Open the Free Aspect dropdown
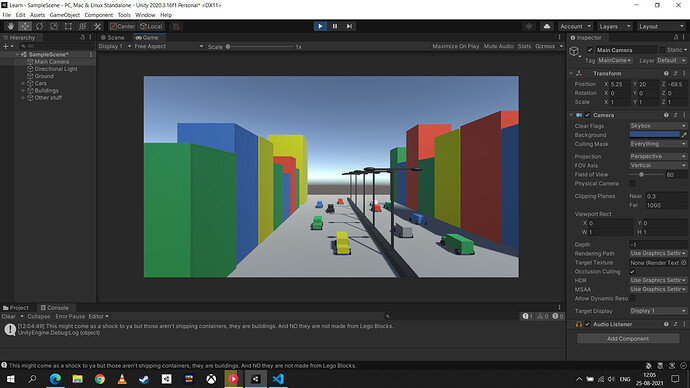The width and height of the screenshot is (690, 388). (169, 47)
